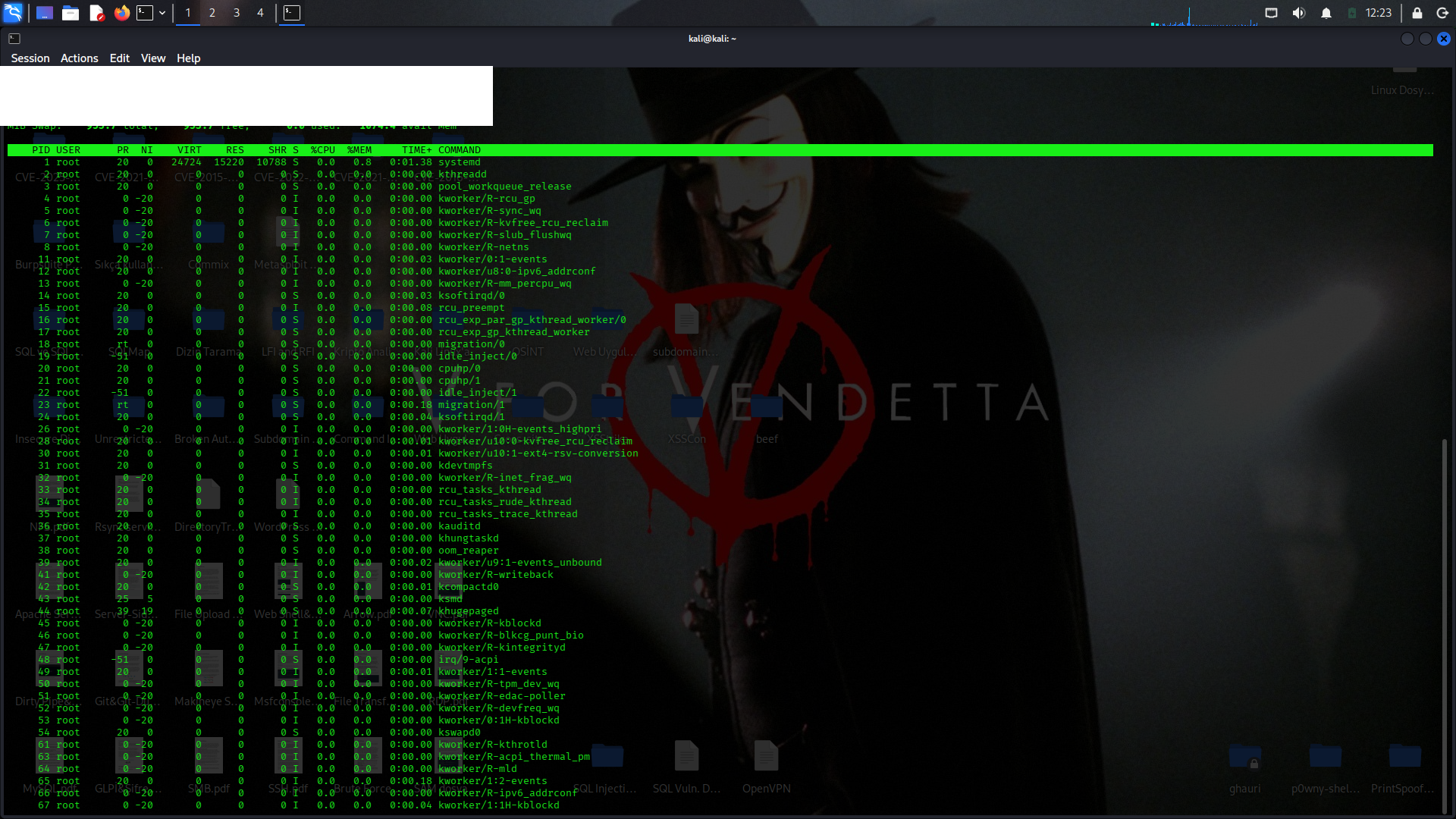Select the kthreadd process row

pos(720,174)
